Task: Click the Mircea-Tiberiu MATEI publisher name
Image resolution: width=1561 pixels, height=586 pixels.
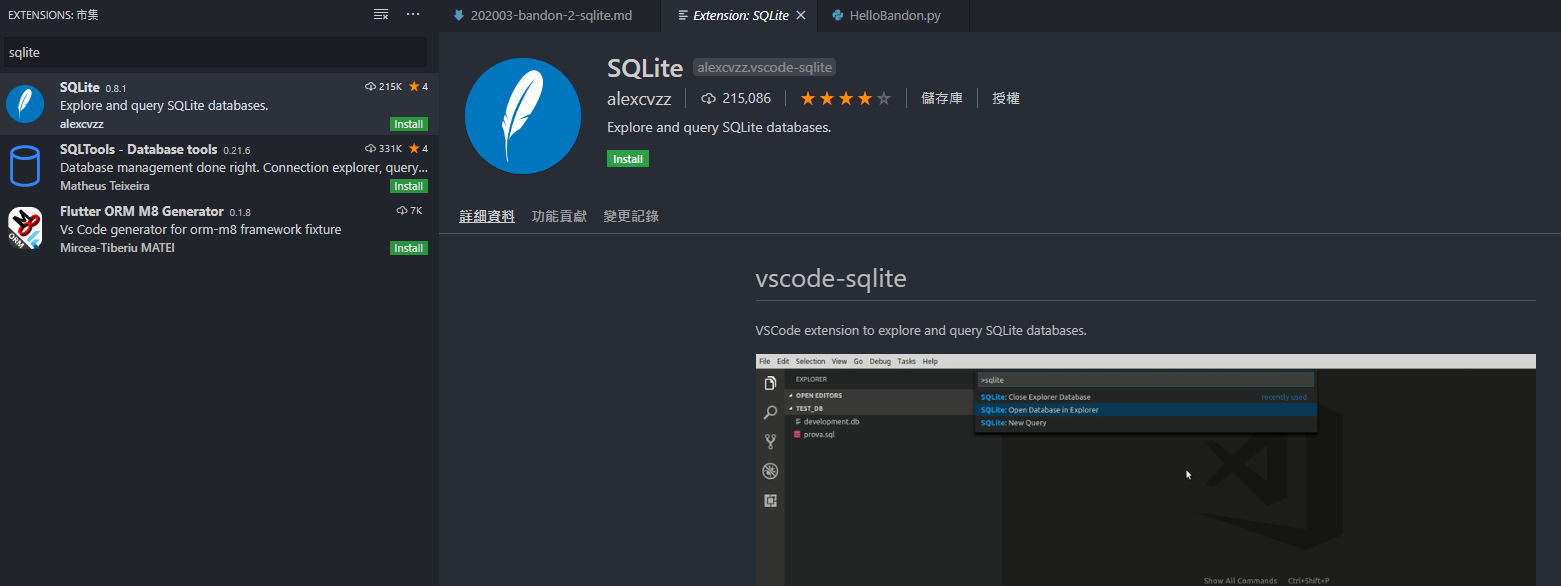Action: (x=117, y=248)
